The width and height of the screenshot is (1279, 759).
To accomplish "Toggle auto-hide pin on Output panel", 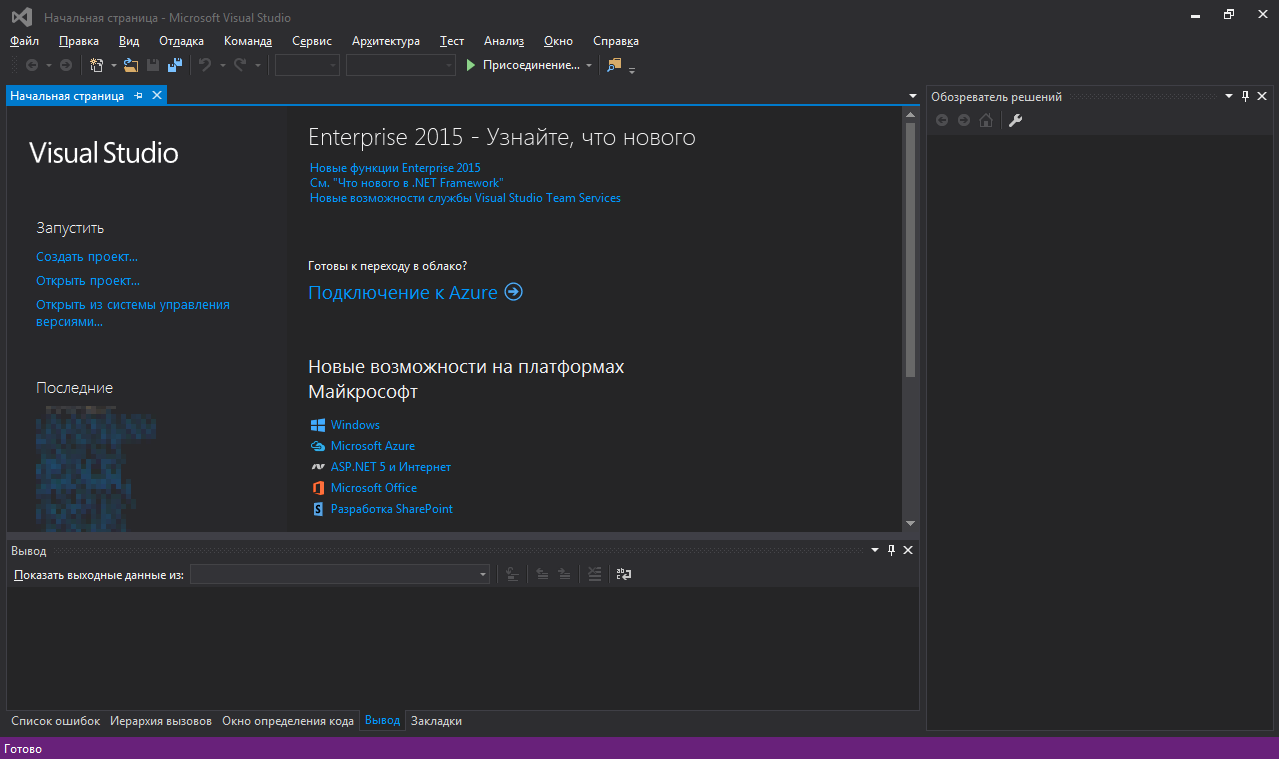I will pyautogui.click(x=891, y=551).
